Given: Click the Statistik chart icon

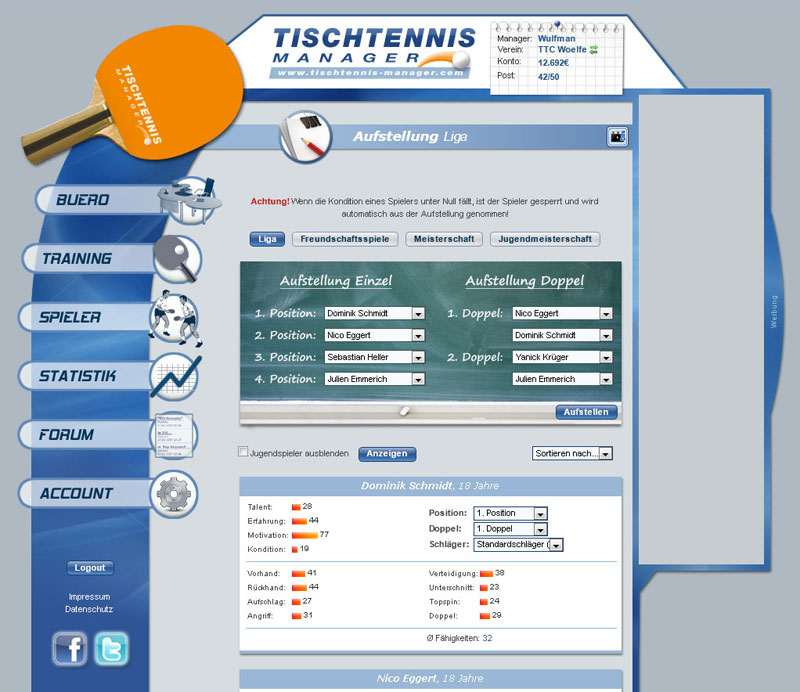Looking at the screenshot, I should (176, 376).
